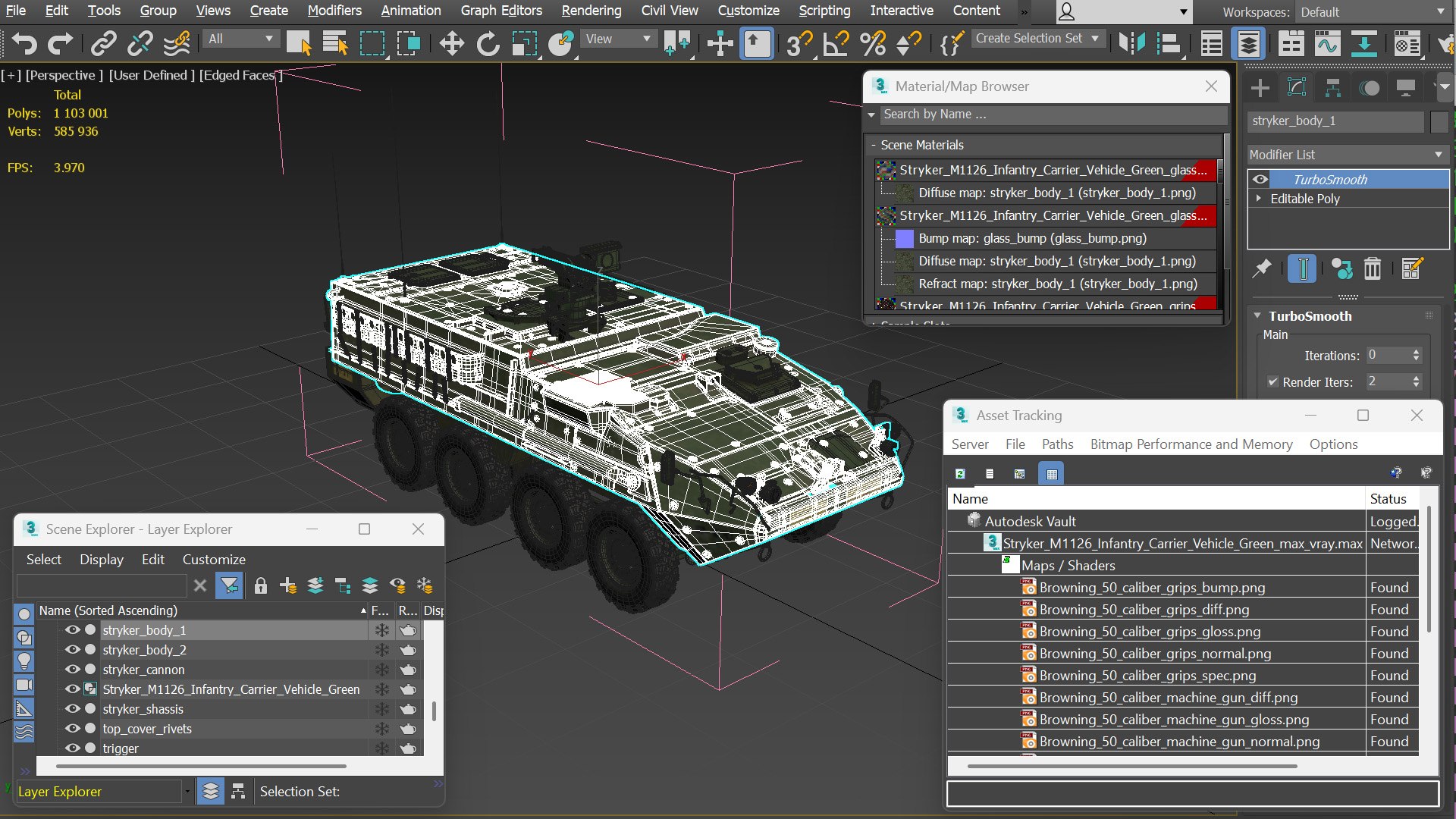Screen dimensions: 1456x819
Task: Collapse the TurboSmooth rollout
Action: 1257,316
